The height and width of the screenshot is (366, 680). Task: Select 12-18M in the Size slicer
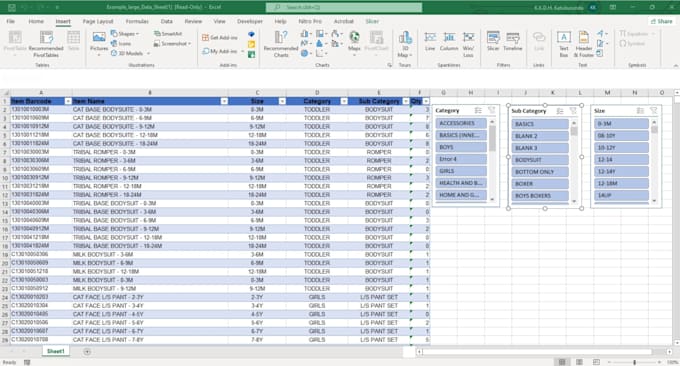(621, 183)
